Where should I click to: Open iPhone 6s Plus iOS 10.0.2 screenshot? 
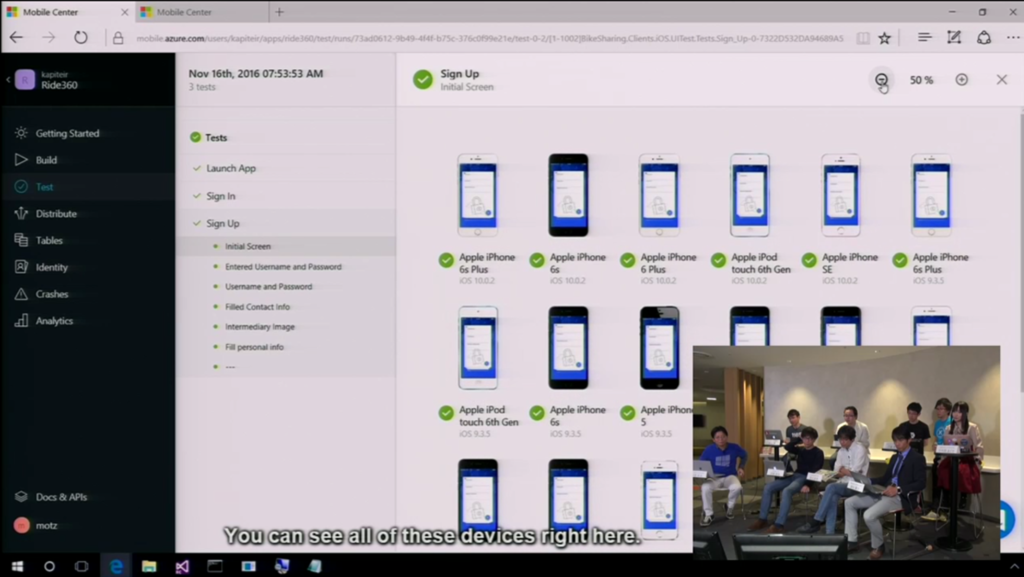477,195
